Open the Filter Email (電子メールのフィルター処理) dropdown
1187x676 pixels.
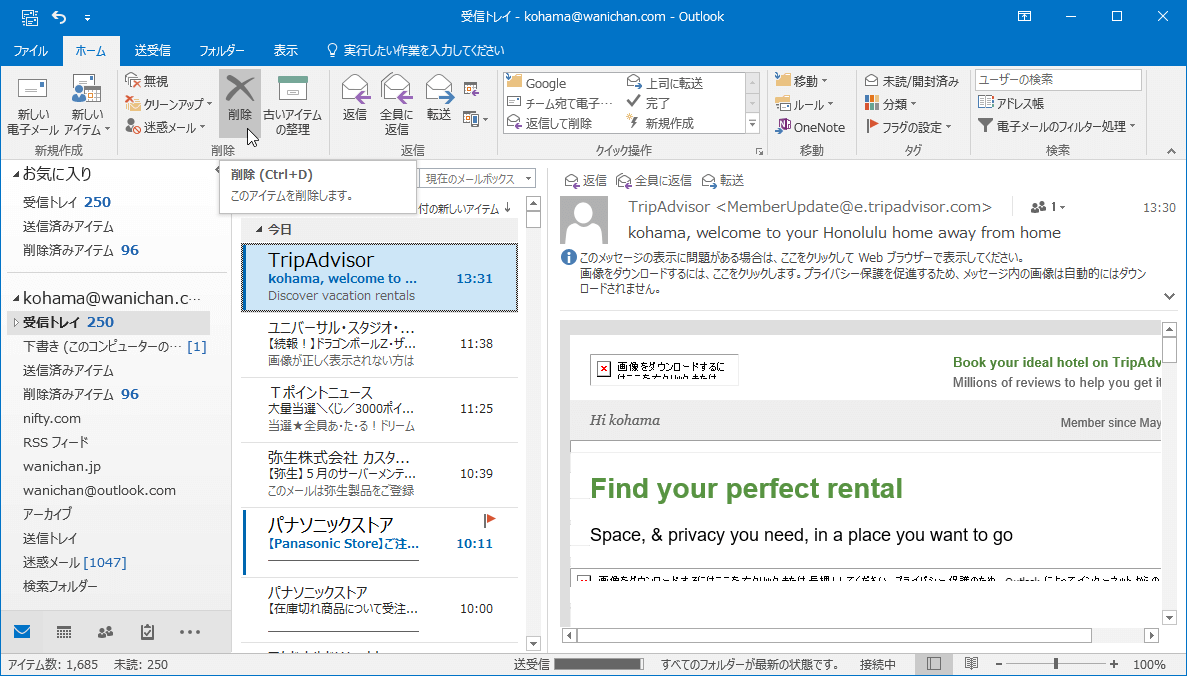tap(1057, 126)
